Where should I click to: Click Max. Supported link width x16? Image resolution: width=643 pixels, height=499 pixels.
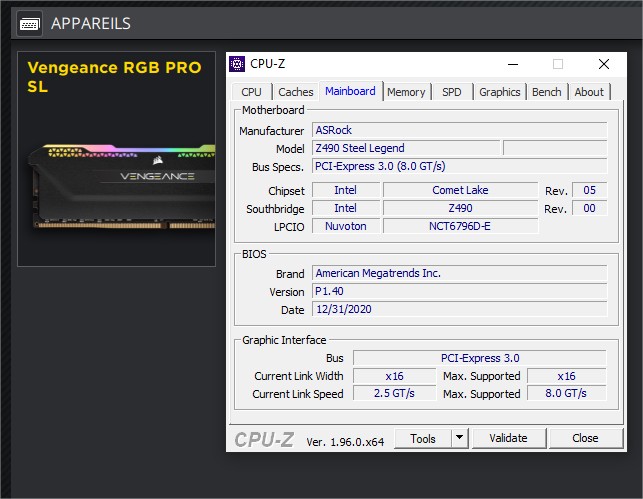pos(566,376)
